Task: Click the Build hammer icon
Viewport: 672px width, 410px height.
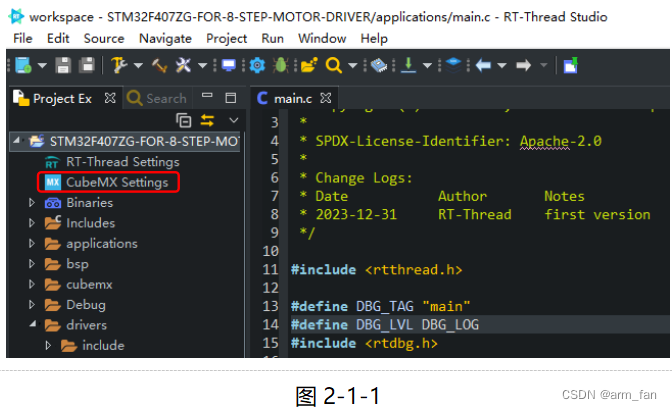Action: [x=159, y=66]
